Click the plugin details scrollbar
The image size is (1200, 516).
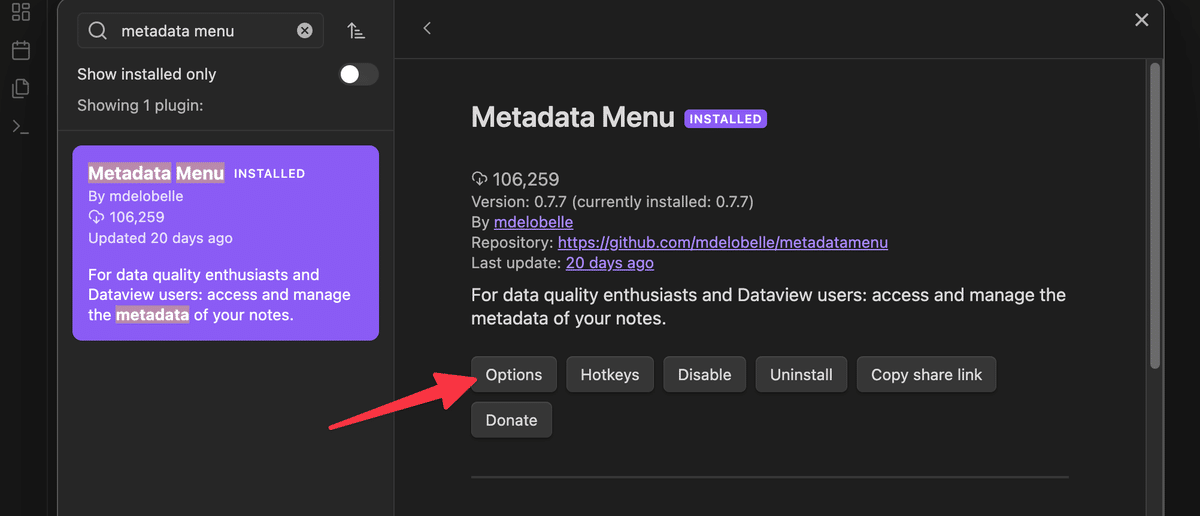tap(1155, 215)
